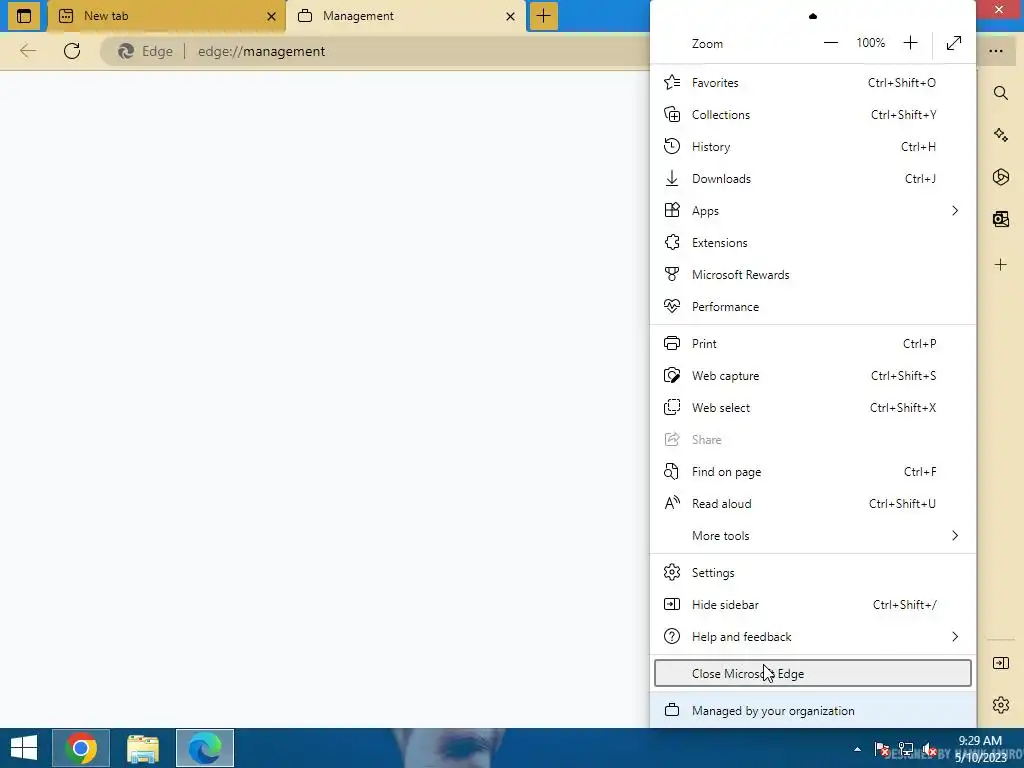Open Managed by your organization

click(812, 711)
